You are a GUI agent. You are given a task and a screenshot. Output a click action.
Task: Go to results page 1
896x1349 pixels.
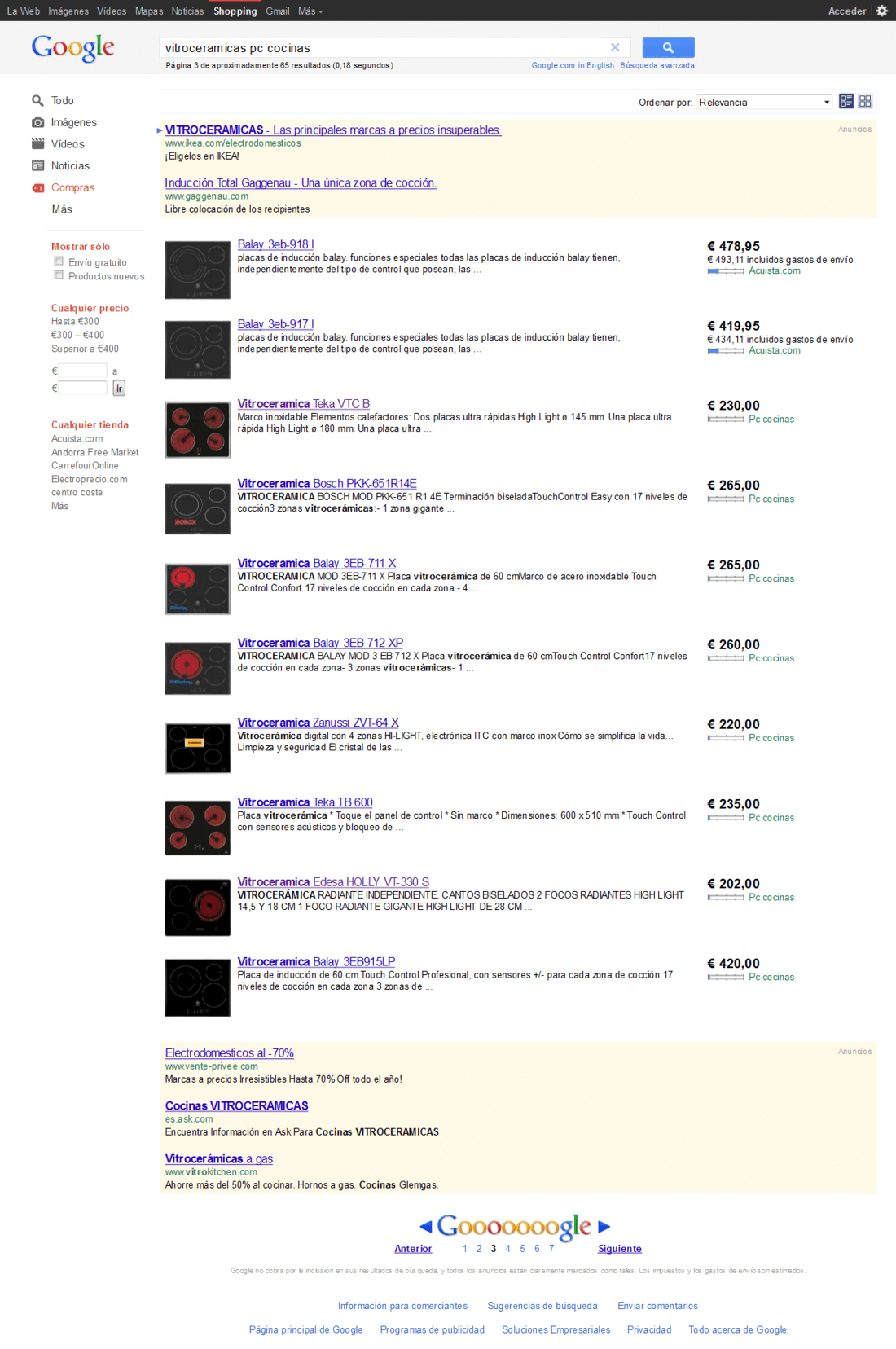tap(464, 1249)
